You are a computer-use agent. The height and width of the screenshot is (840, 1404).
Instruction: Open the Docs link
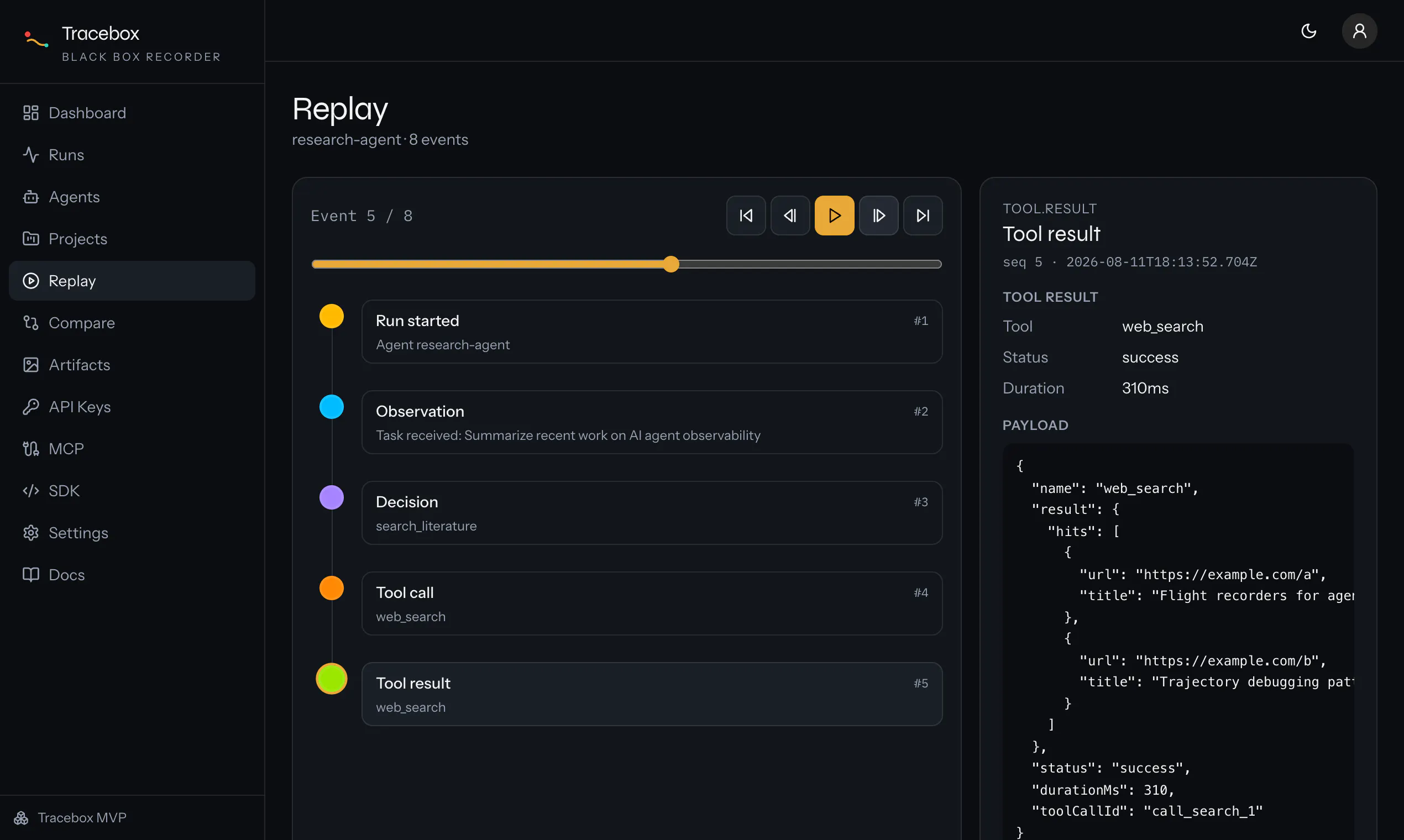click(132, 575)
